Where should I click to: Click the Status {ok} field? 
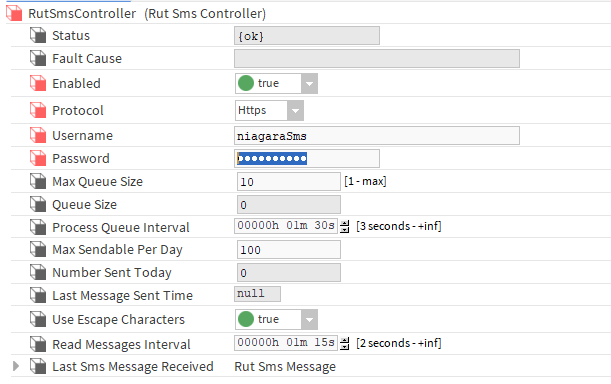tap(307, 36)
